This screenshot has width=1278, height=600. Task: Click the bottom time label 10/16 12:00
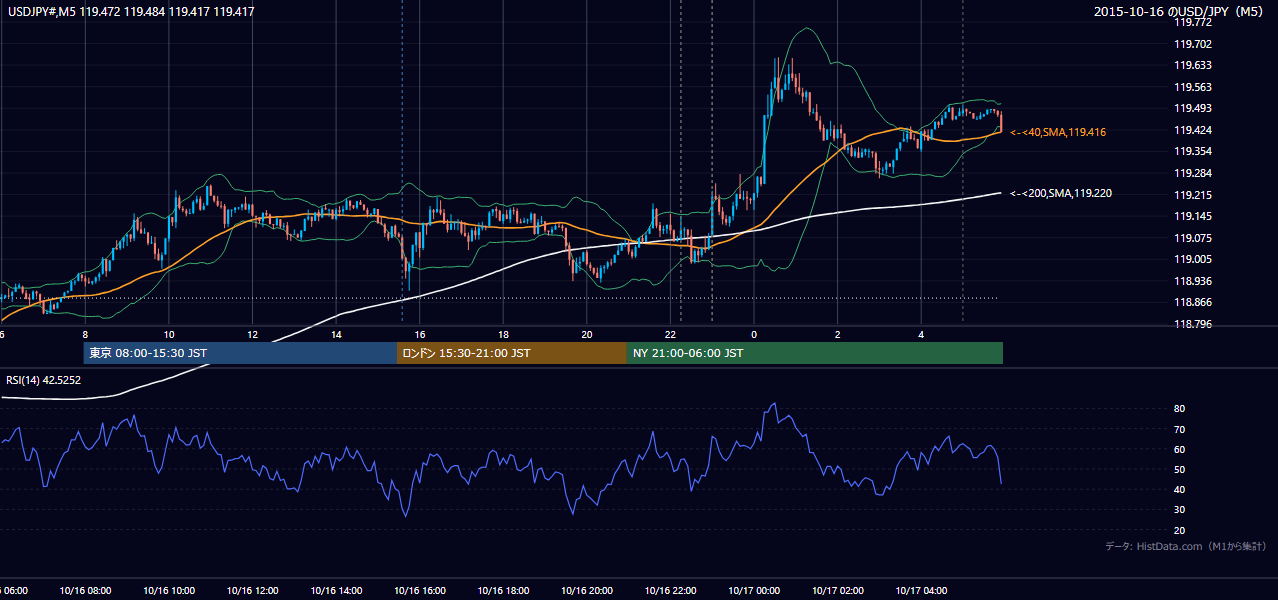252,591
